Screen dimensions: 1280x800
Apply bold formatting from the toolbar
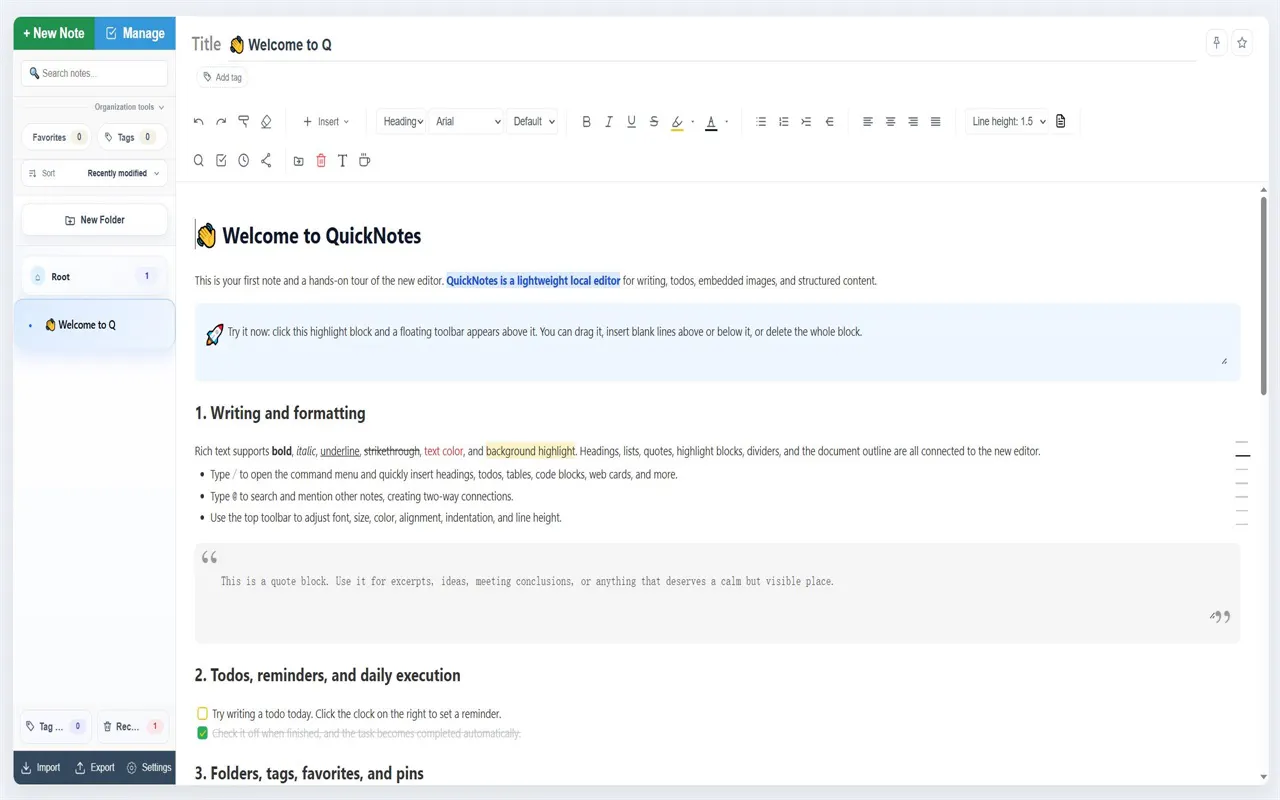(586, 122)
